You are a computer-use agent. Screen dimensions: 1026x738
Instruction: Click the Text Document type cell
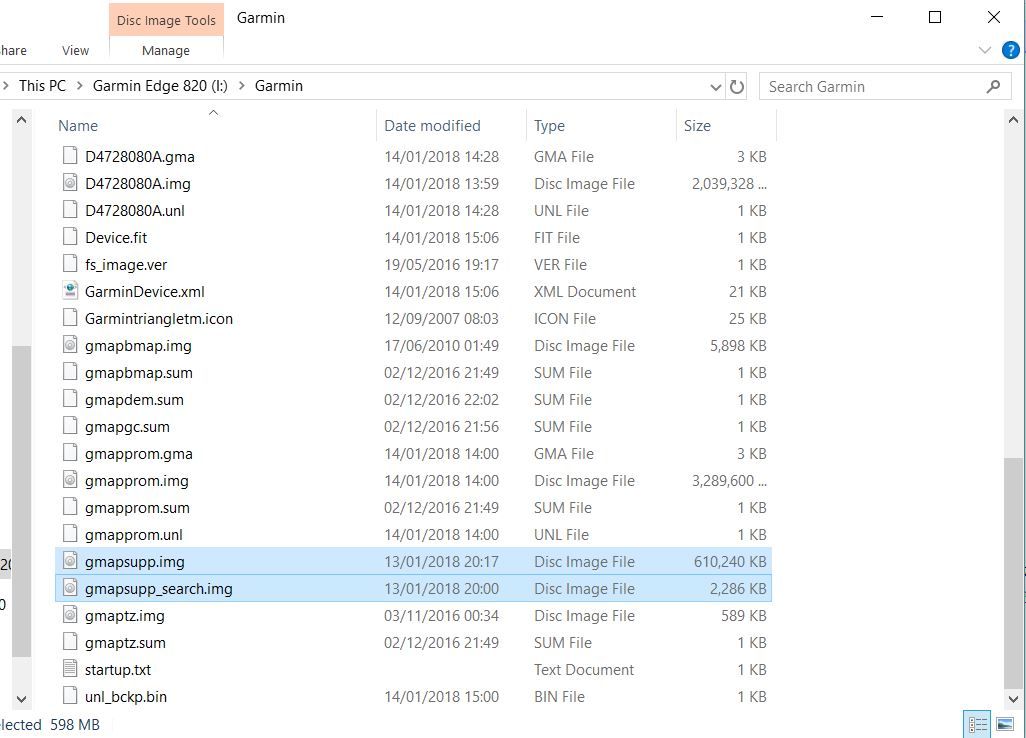point(584,669)
